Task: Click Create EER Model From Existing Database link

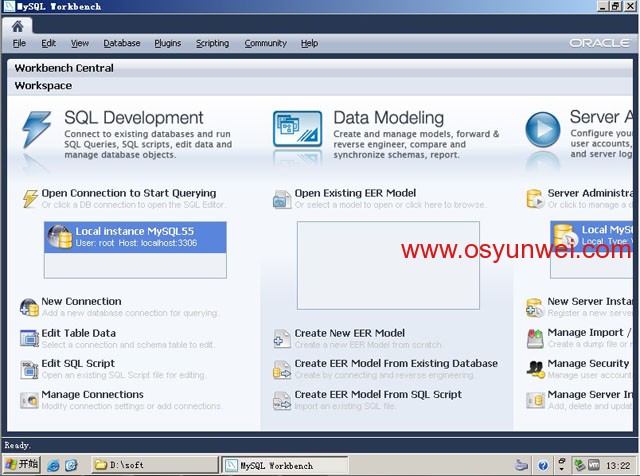Action: coord(396,363)
